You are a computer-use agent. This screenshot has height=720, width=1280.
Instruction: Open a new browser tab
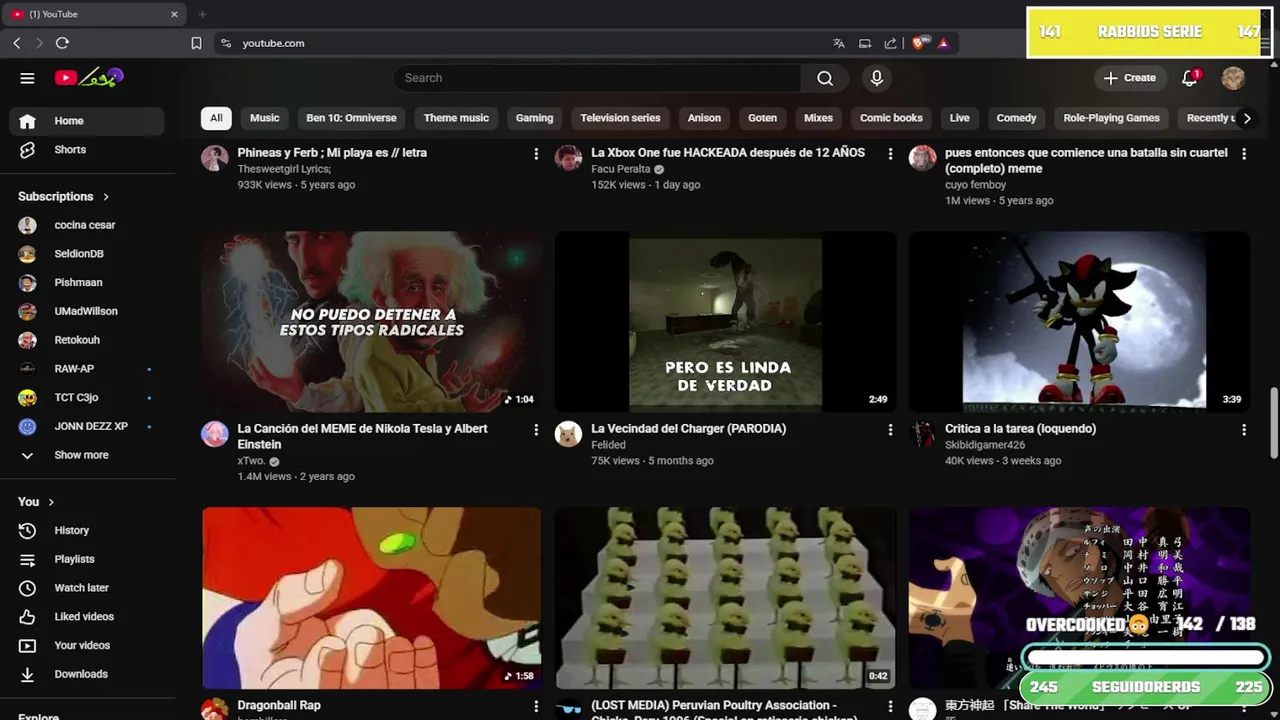[x=202, y=14]
